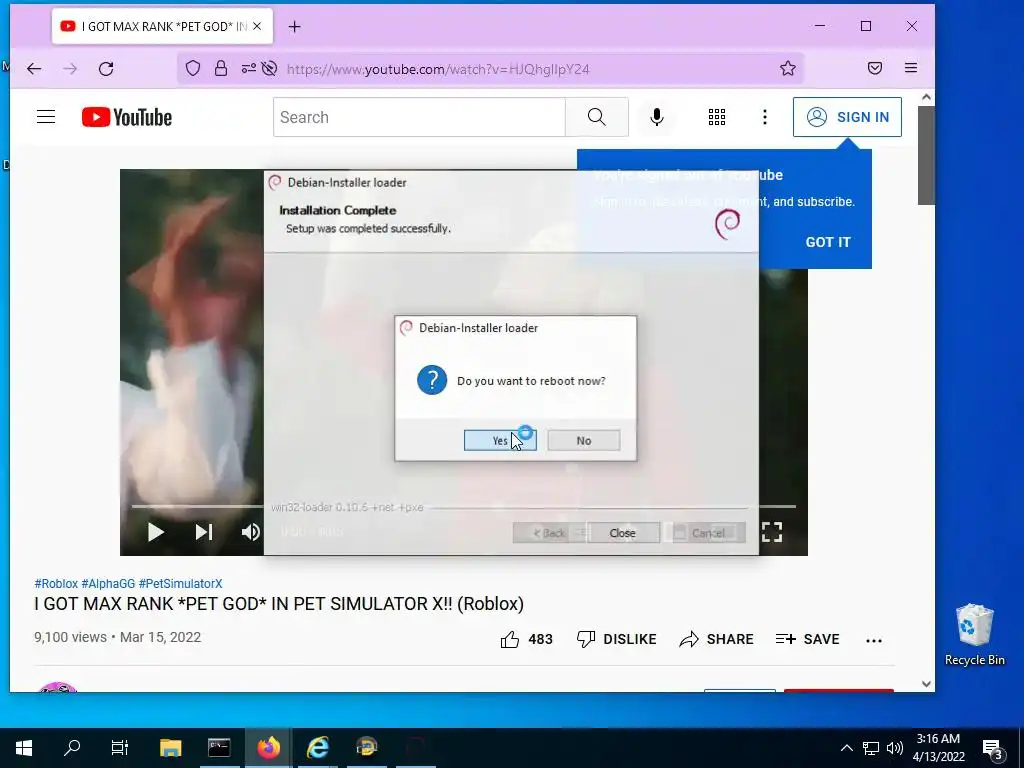Dismiss YouTube sign-out notice with GOT IT

click(827, 242)
